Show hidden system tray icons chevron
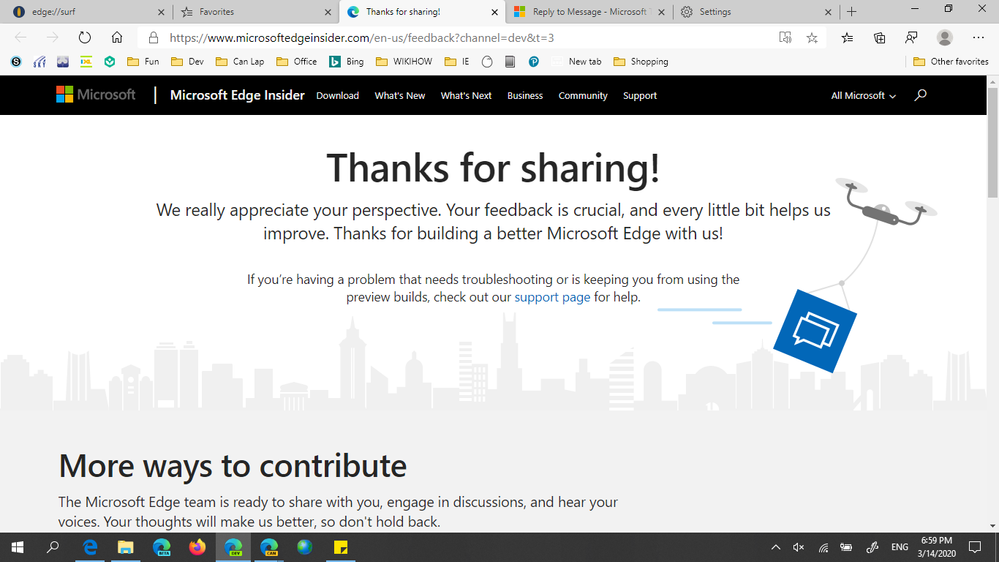 tap(775, 547)
